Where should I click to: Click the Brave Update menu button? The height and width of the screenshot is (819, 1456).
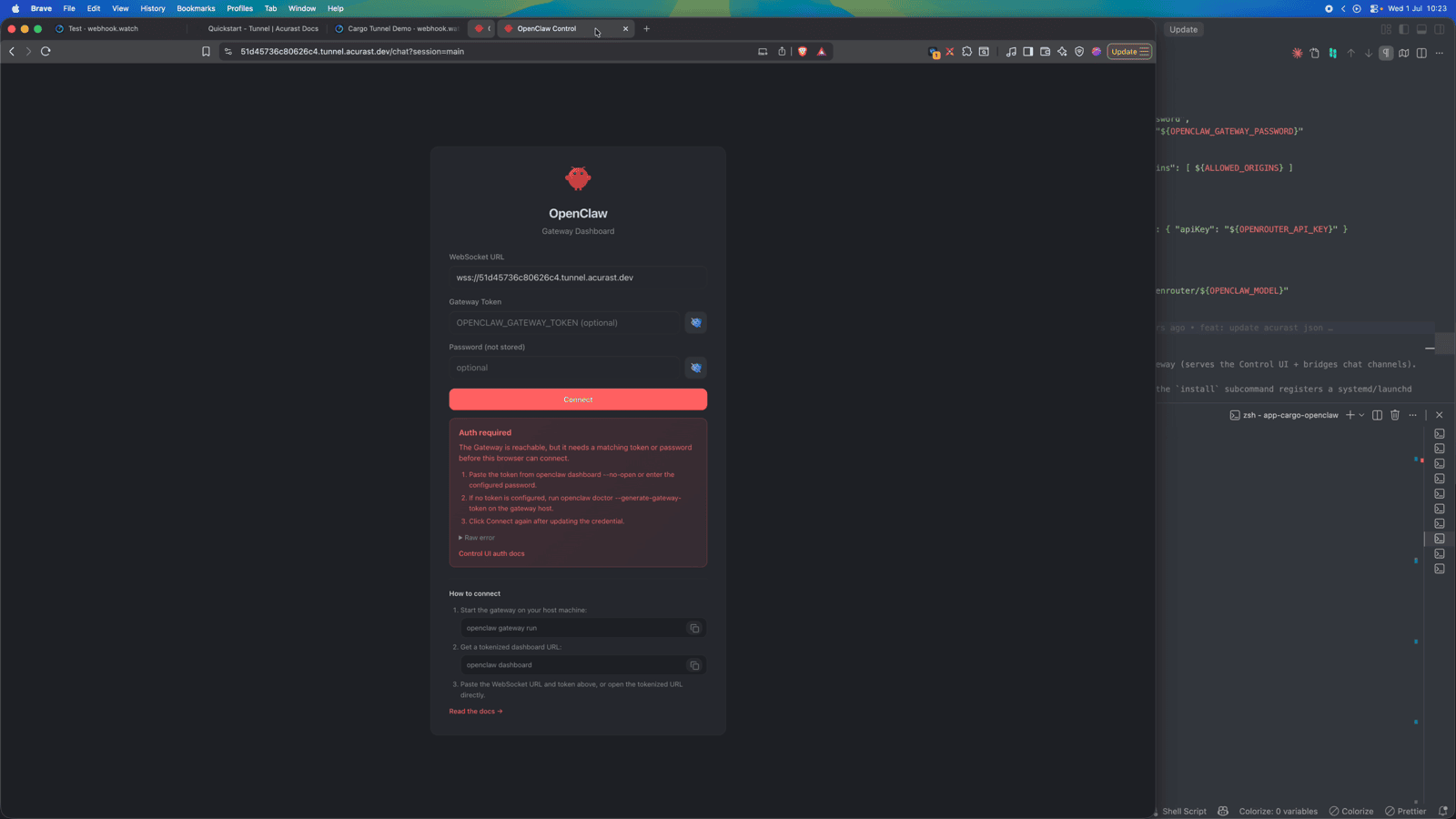click(x=1129, y=52)
